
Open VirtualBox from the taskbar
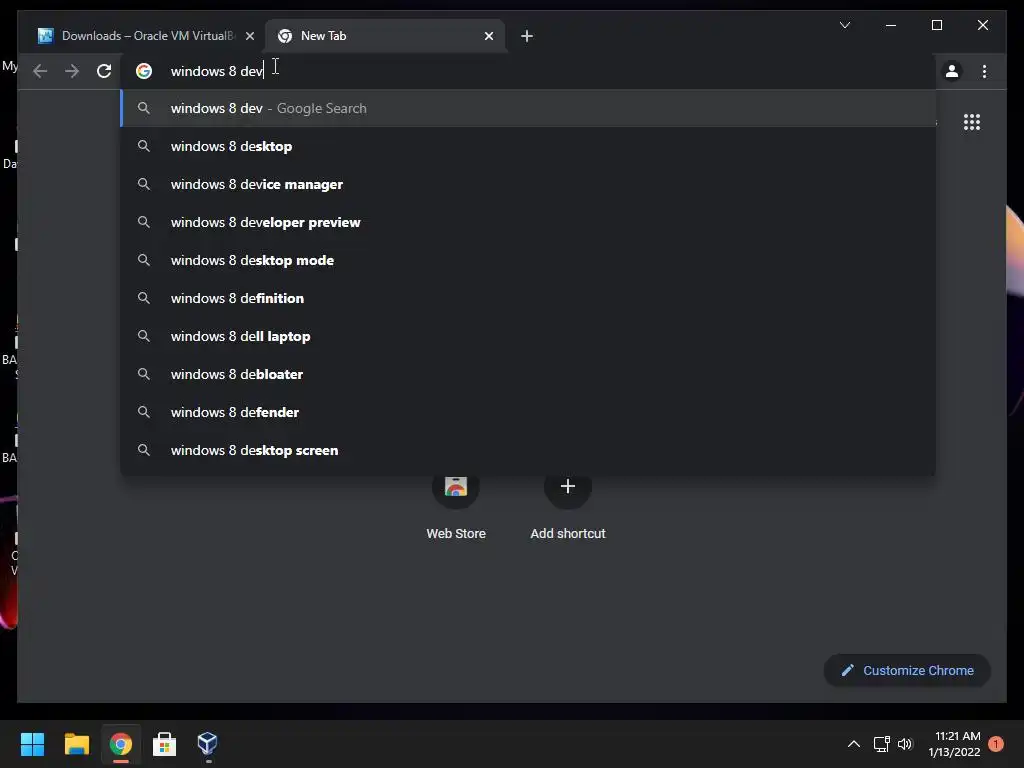[x=208, y=744]
